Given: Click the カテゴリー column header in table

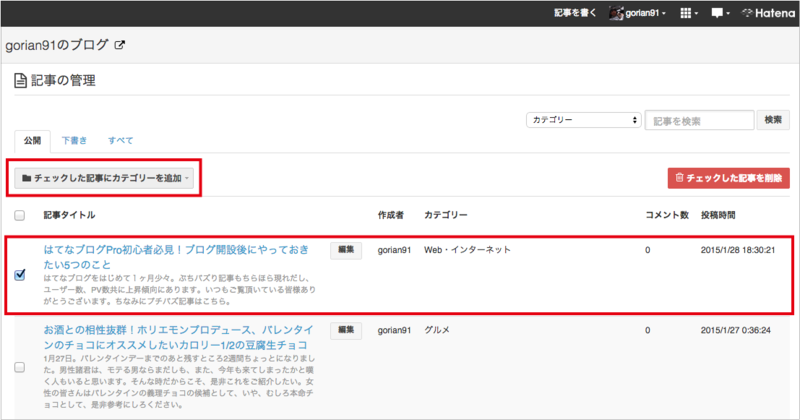Looking at the screenshot, I should (445, 215).
